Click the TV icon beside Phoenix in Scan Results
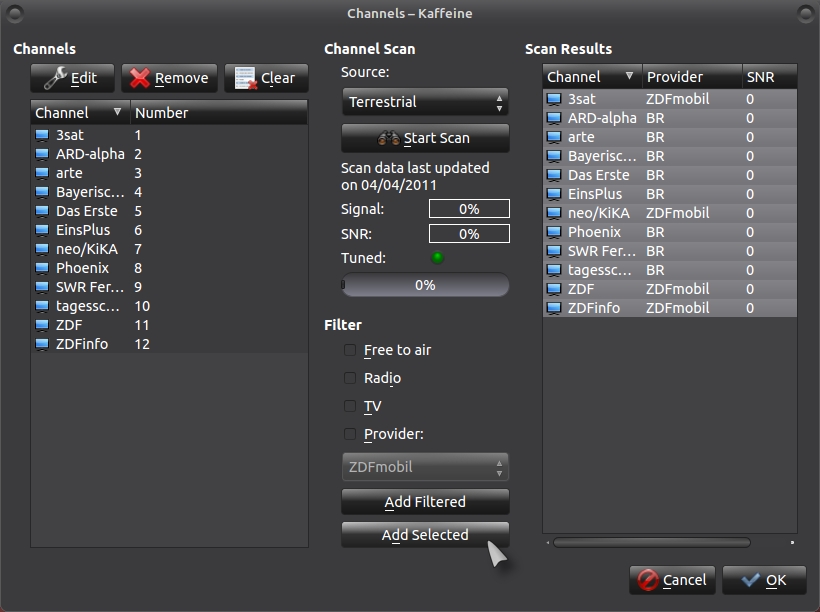820x612 pixels. (554, 232)
